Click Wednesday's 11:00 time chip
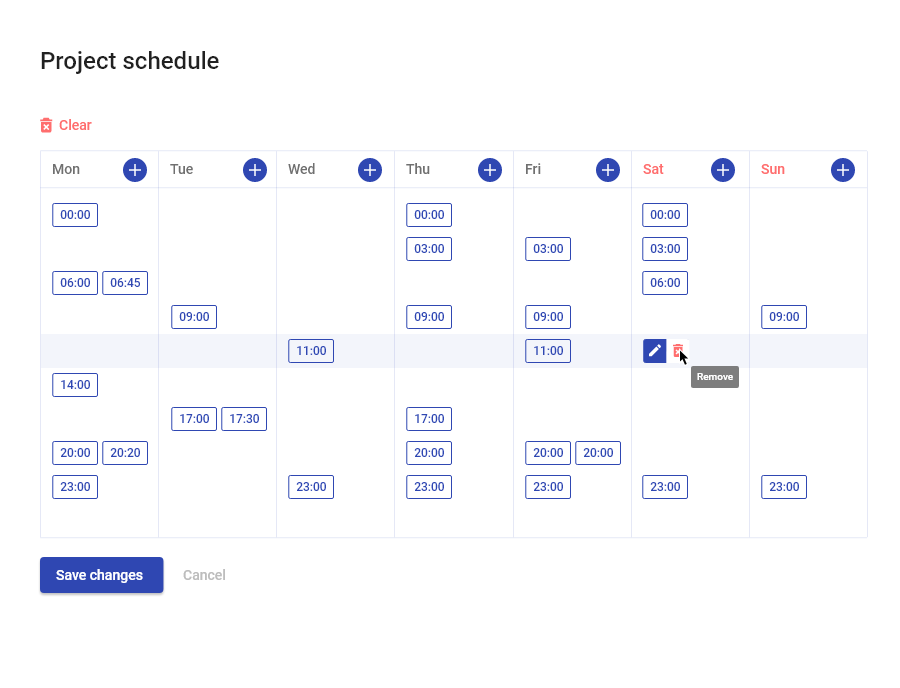Viewport: 900px width, 688px height. coord(311,351)
